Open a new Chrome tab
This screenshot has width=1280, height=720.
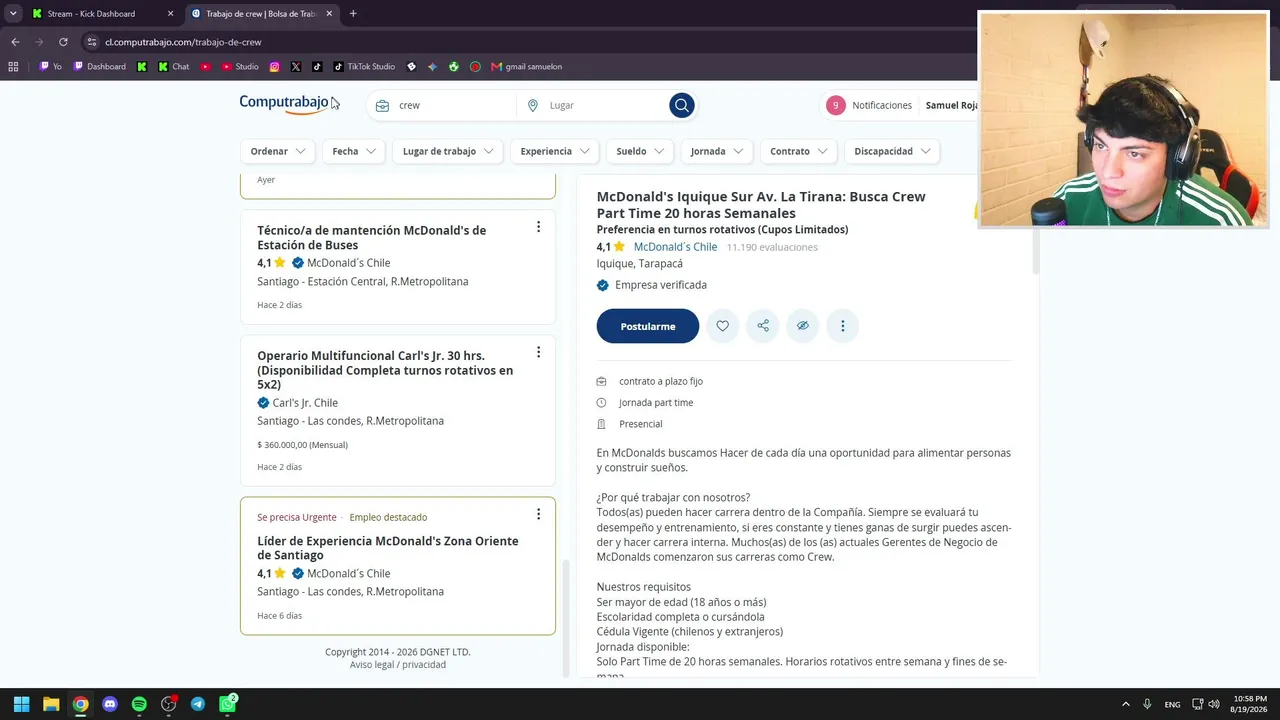click(353, 14)
